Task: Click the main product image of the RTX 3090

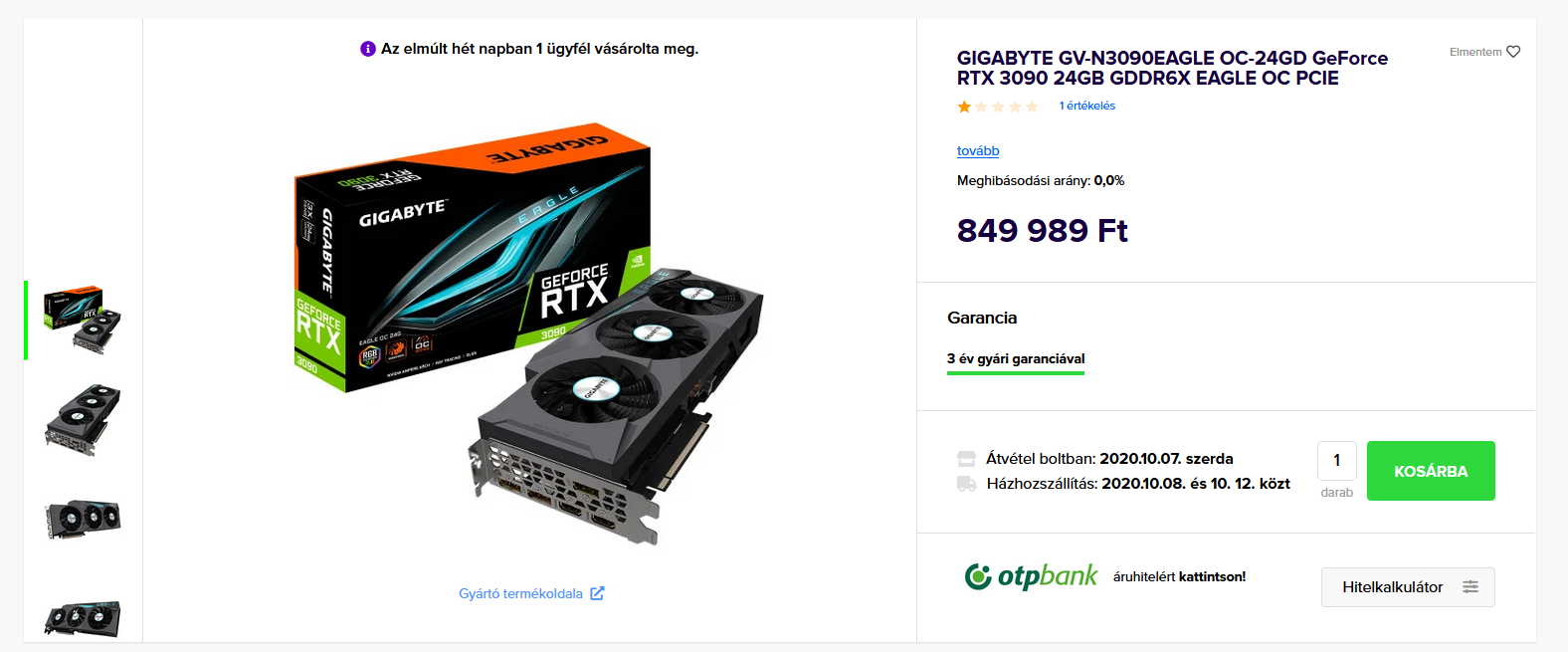Action: 529,335
